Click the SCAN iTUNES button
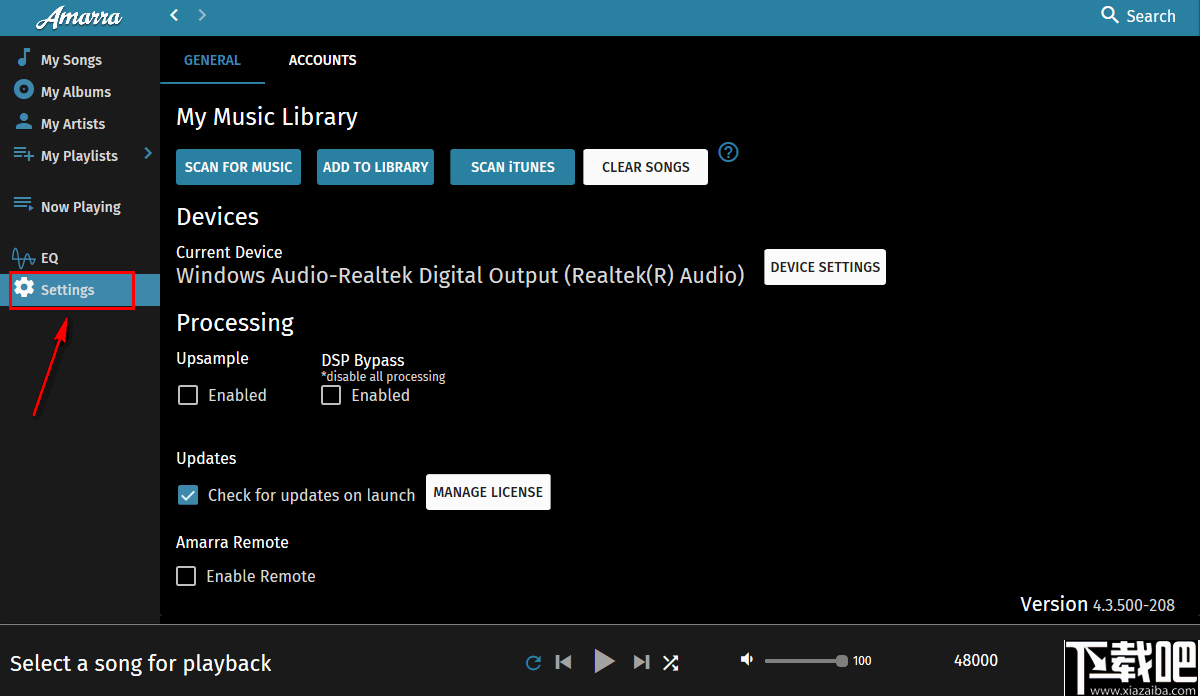Viewport: 1200px width, 696px height. pos(512,167)
